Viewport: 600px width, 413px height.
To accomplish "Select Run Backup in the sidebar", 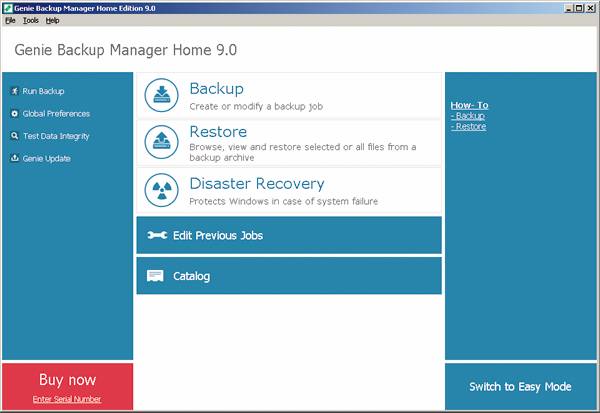I will (x=43, y=91).
